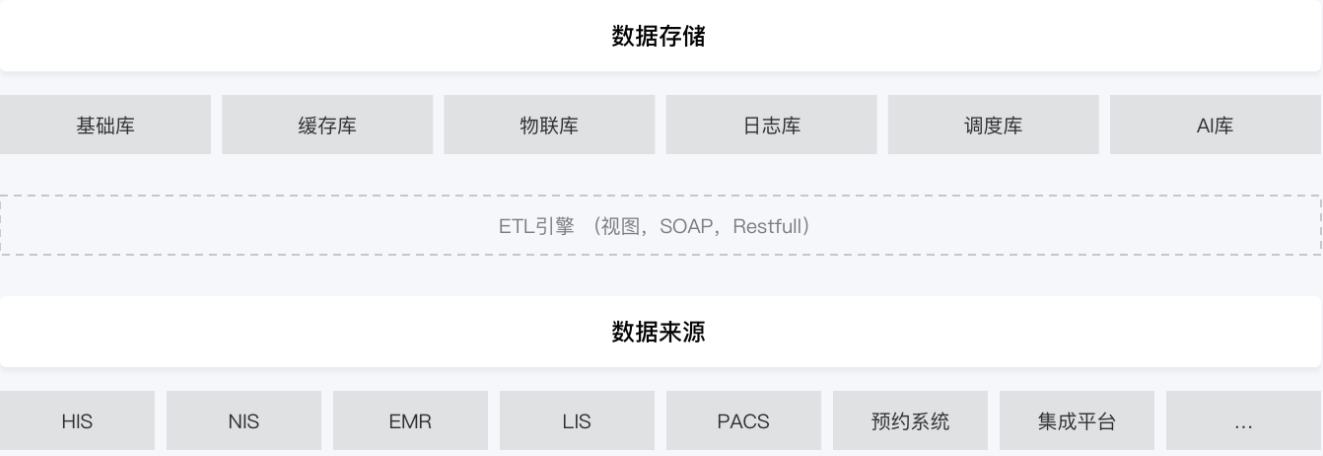The width and height of the screenshot is (1323, 456).
Task: Select the HIS source block
Action: tap(77, 421)
